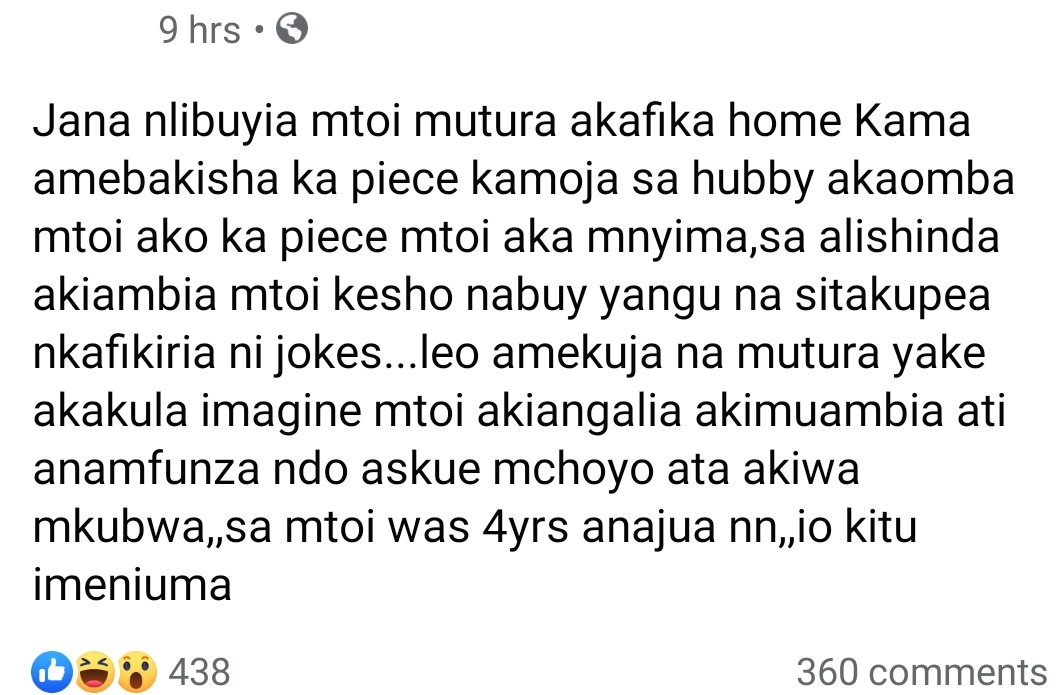The image size is (1058, 695).
Task: Click the Wow surprised reaction icon
Action: (x=135, y=672)
